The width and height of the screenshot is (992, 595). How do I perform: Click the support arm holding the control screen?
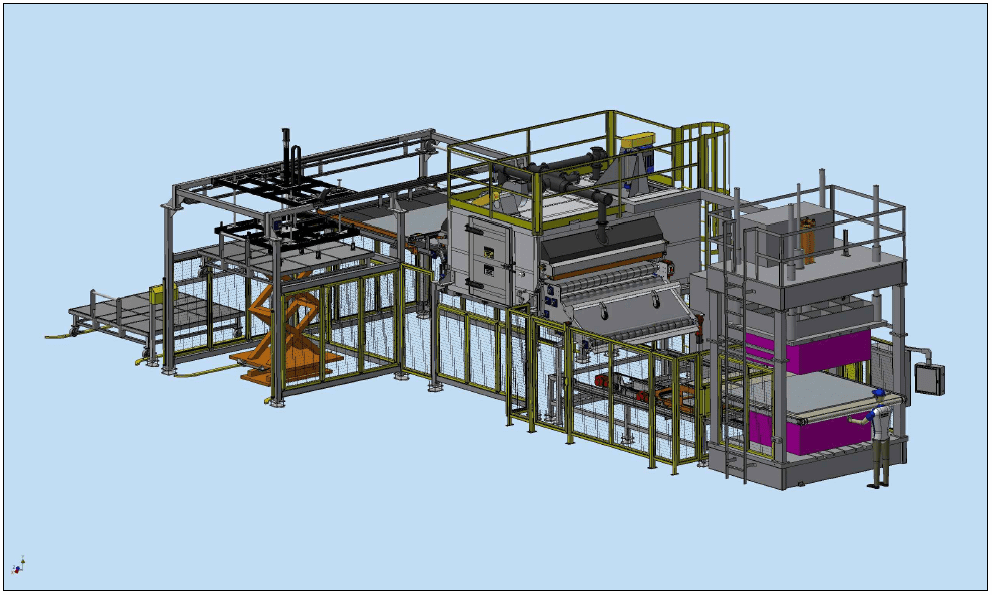point(917,350)
